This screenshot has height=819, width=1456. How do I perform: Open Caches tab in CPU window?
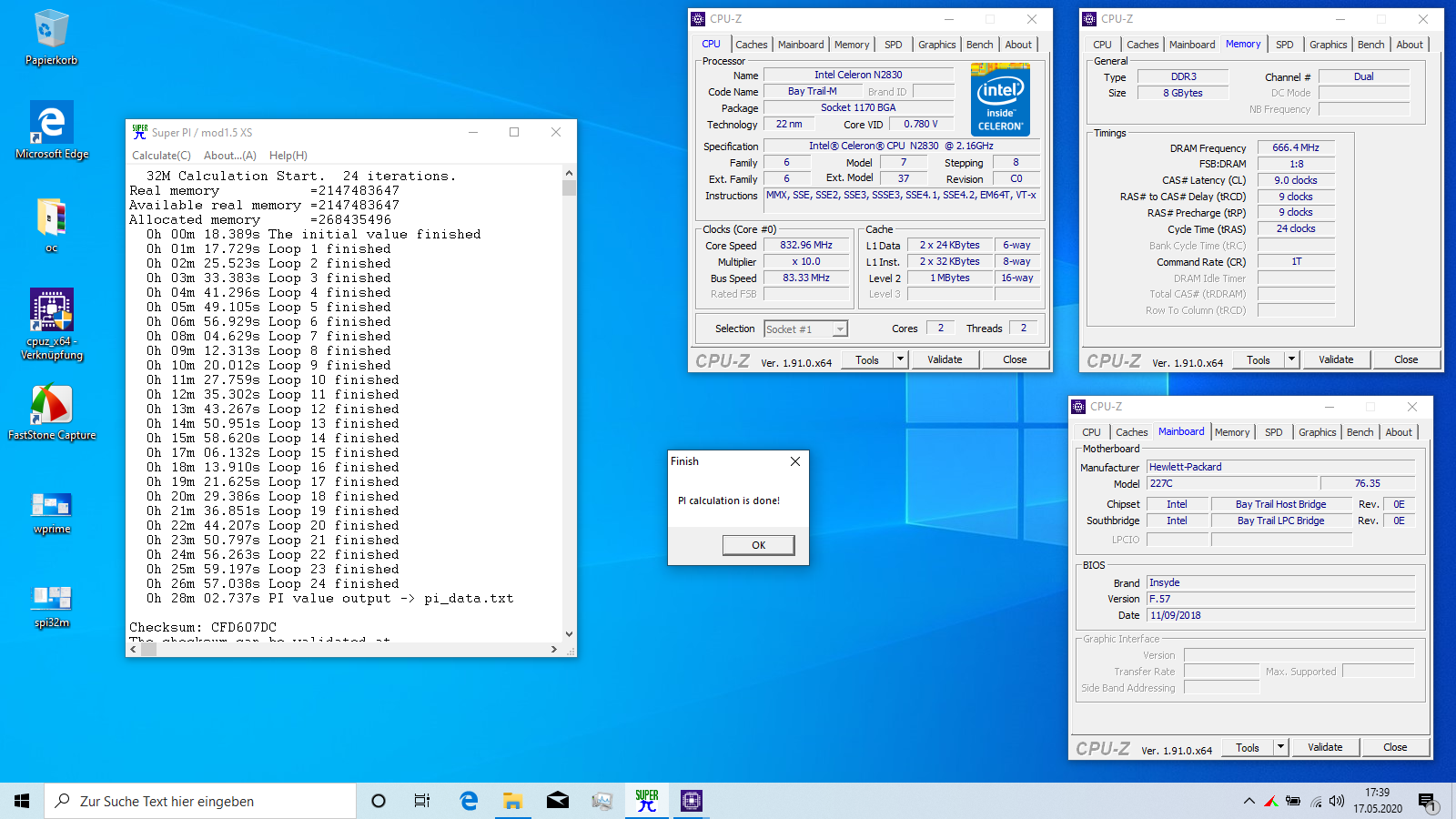[752, 45]
